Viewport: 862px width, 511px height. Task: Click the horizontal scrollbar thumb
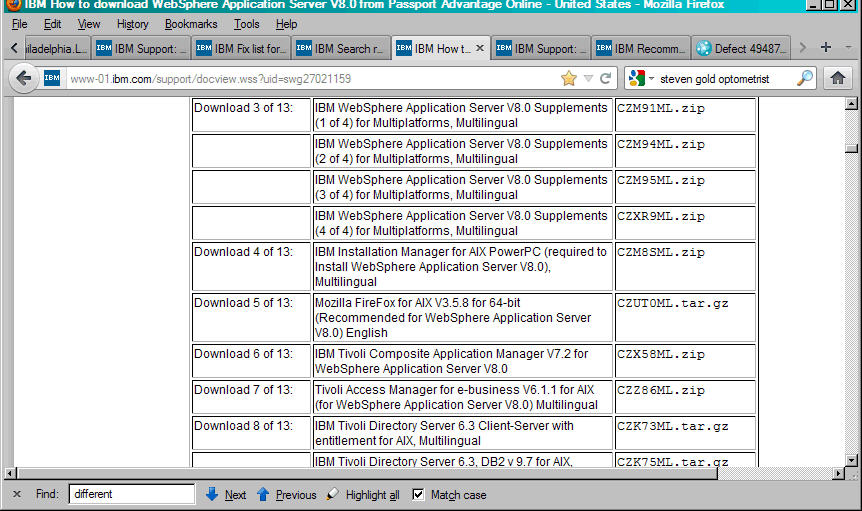tap(367, 473)
